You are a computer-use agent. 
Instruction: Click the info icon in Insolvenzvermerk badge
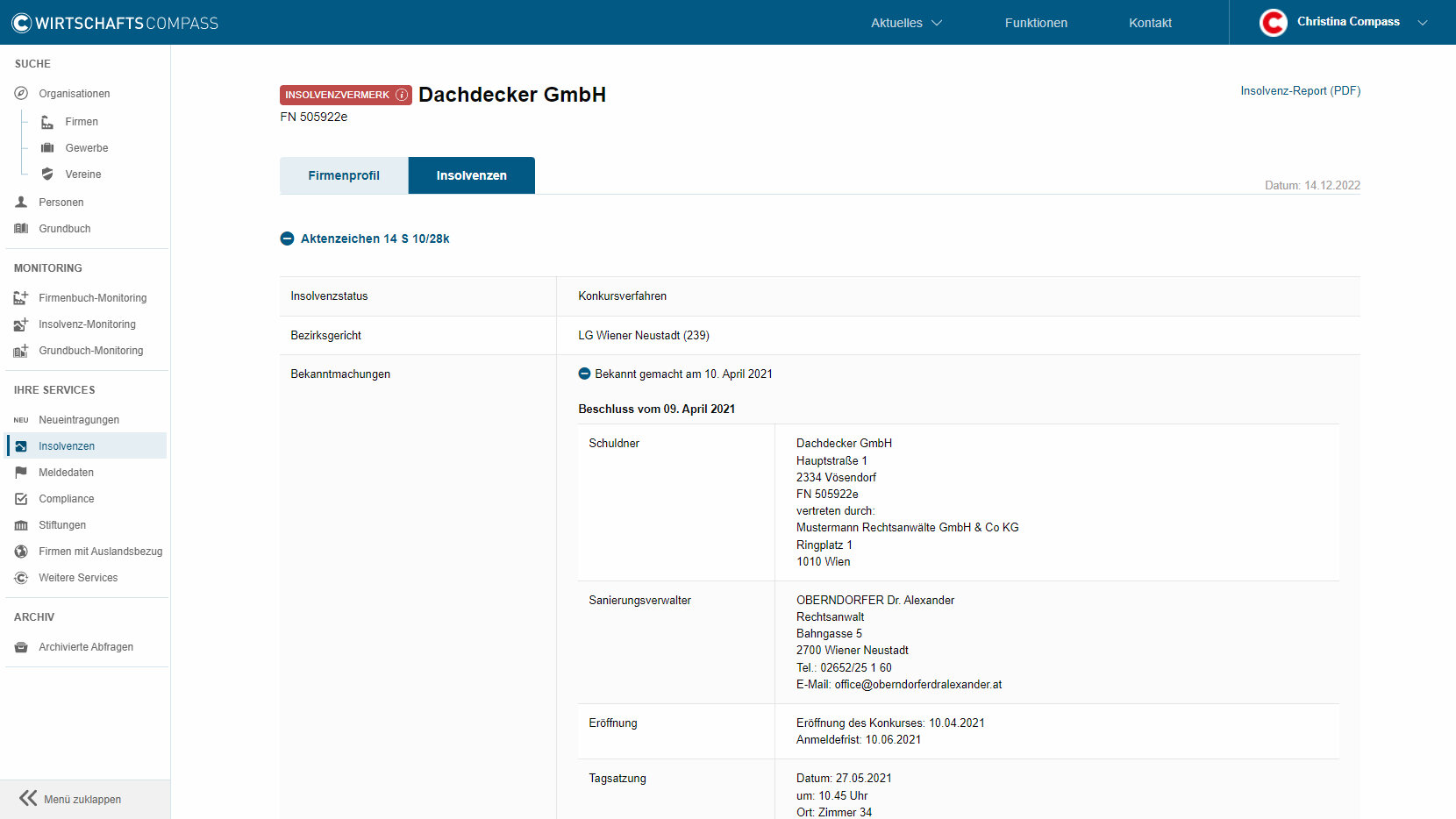click(402, 95)
